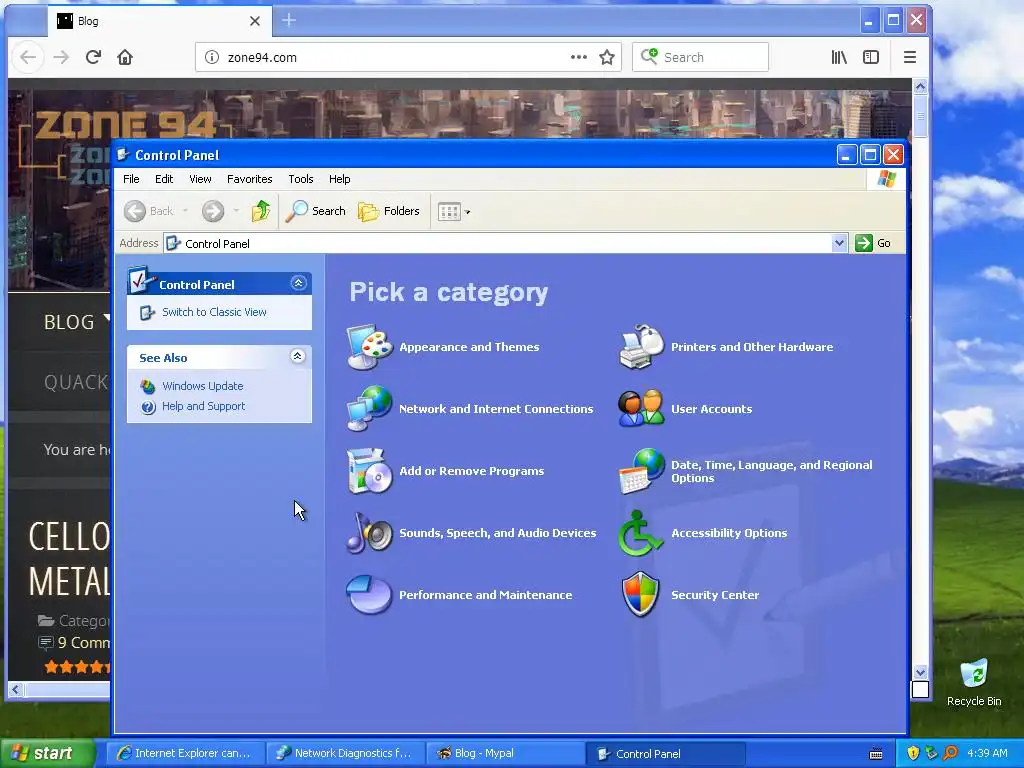Switch to Classic View link
Screen dimensions: 1024x768
(214, 312)
